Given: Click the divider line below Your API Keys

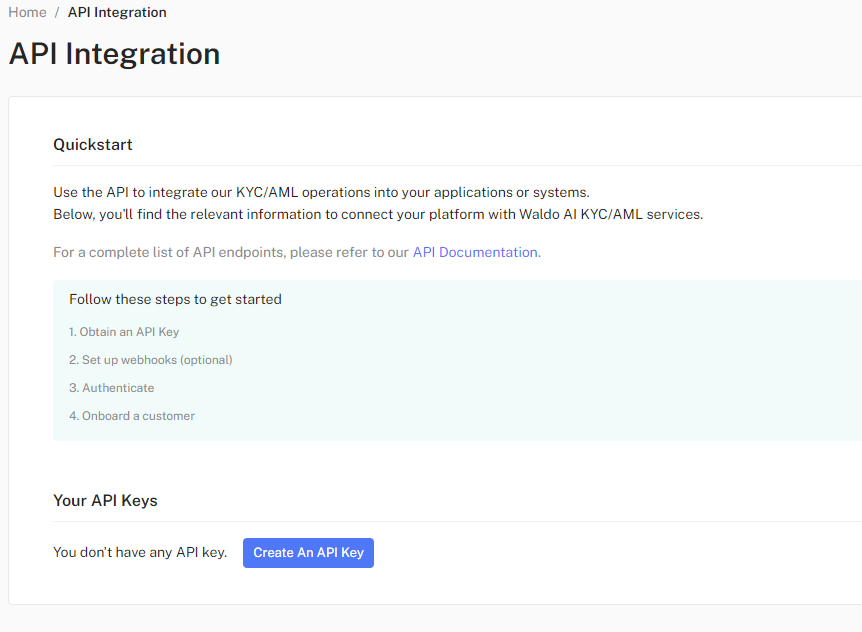Looking at the screenshot, I should click(450, 521).
